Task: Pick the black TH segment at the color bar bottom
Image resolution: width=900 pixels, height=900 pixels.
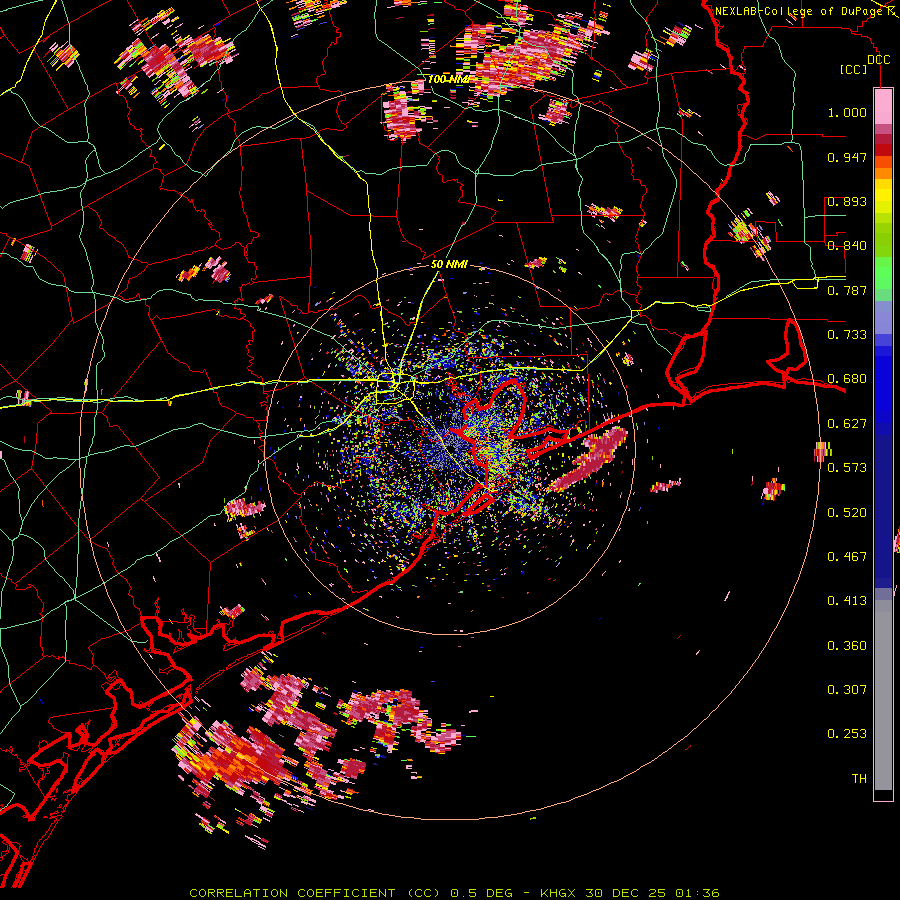Action: coord(883,794)
